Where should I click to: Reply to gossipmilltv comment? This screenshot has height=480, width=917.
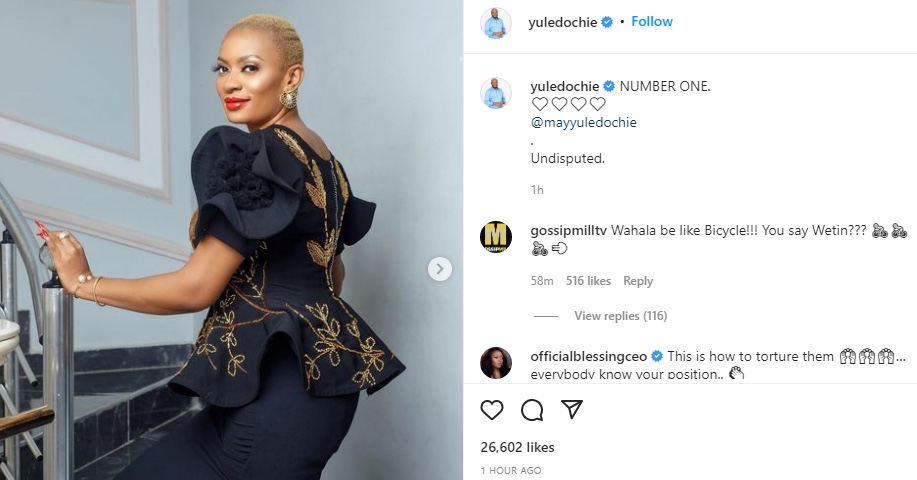(x=637, y=281)
